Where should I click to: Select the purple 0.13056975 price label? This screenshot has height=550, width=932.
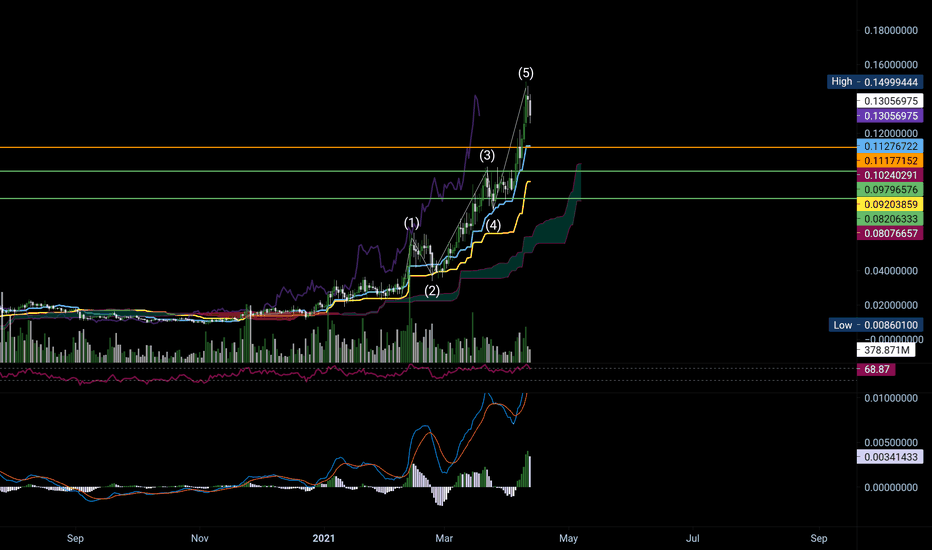click(x=890, y=116)
